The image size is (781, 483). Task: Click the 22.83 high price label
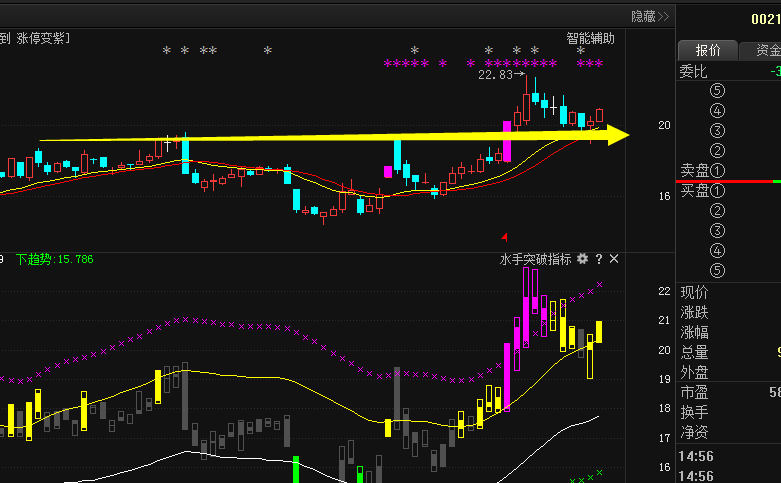(x=495, y=75)
